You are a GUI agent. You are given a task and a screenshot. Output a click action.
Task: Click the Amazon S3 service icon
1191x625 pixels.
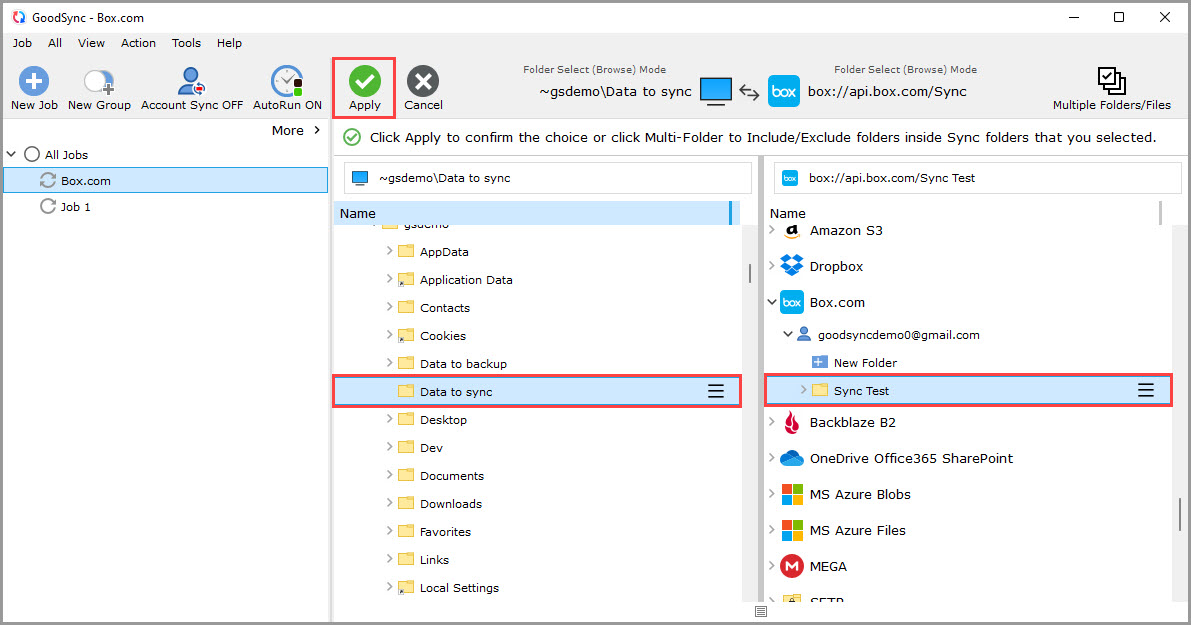[792, 230]
